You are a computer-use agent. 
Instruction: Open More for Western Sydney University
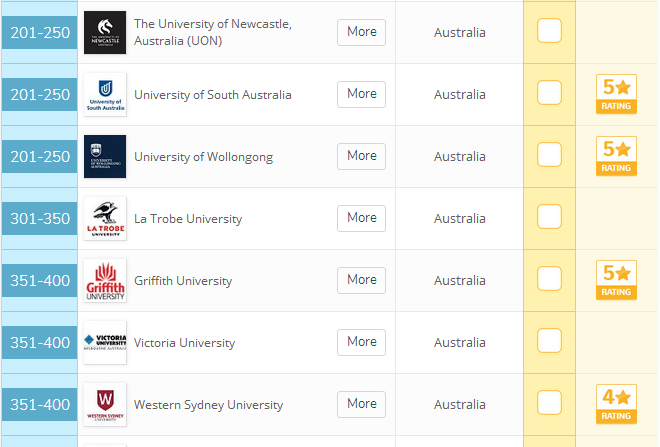[361, 404]
